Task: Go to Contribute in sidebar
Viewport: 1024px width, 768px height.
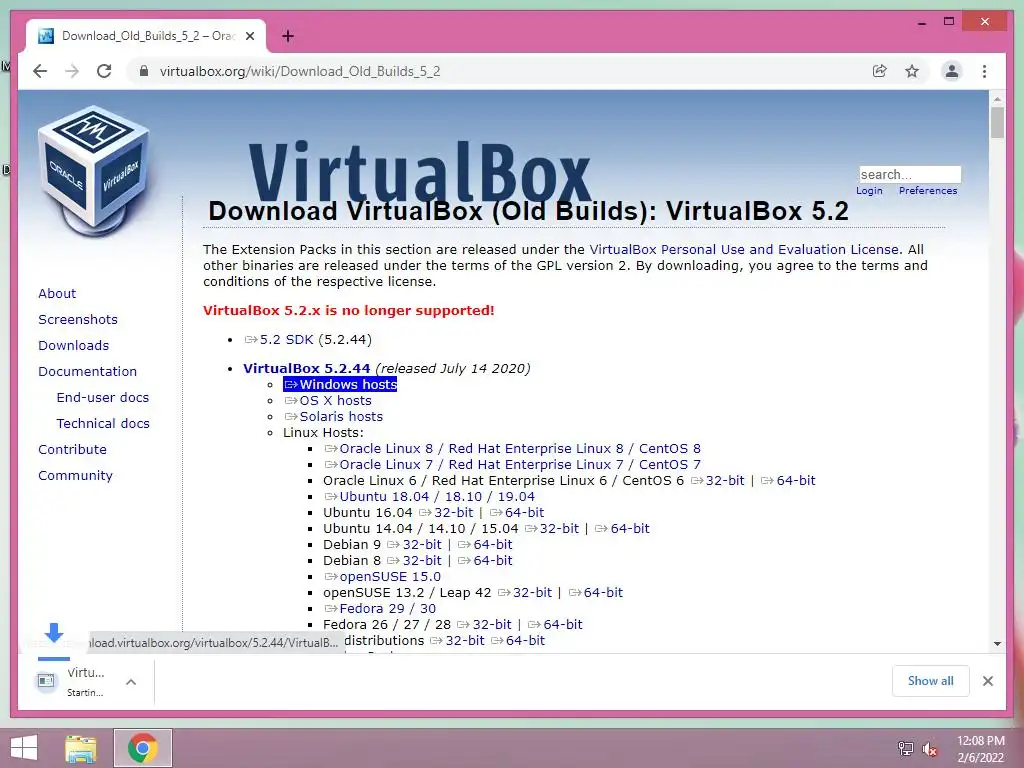Action: click(x=72, y=449)
